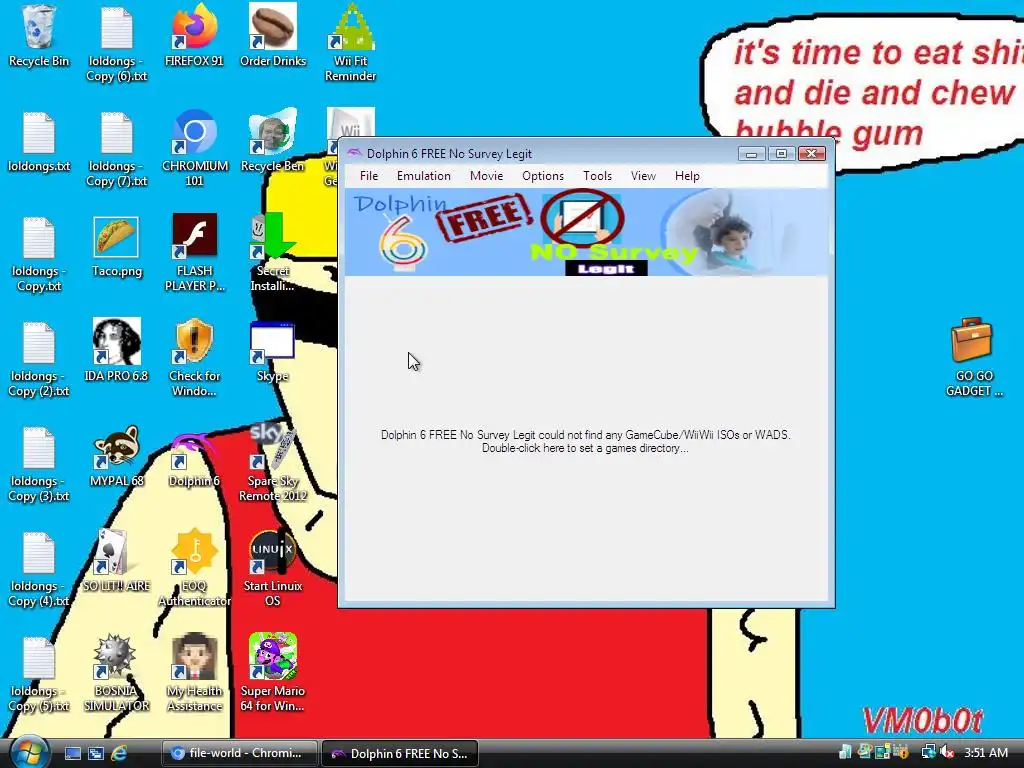
Task: Click Show Desktop quick launch icon
Action: coord(72,753)
